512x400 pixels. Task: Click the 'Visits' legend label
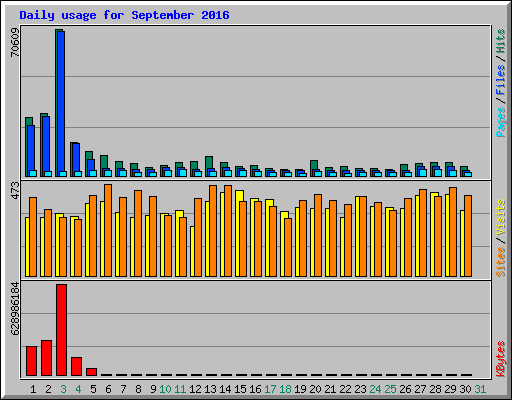click(501, 217)
